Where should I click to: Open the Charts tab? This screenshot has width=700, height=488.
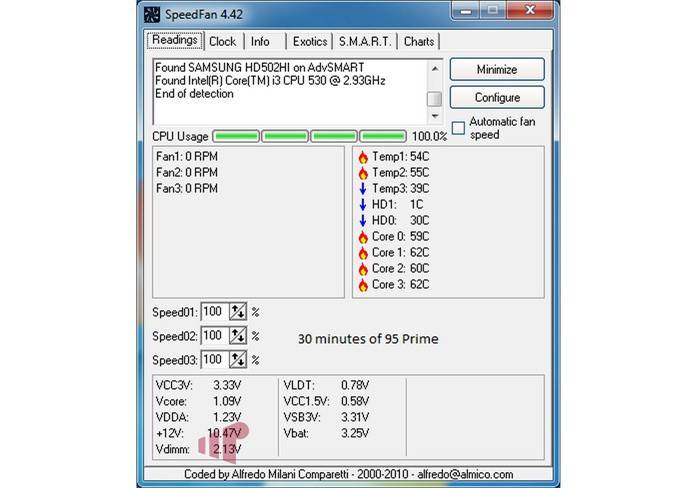click(419, 42)
